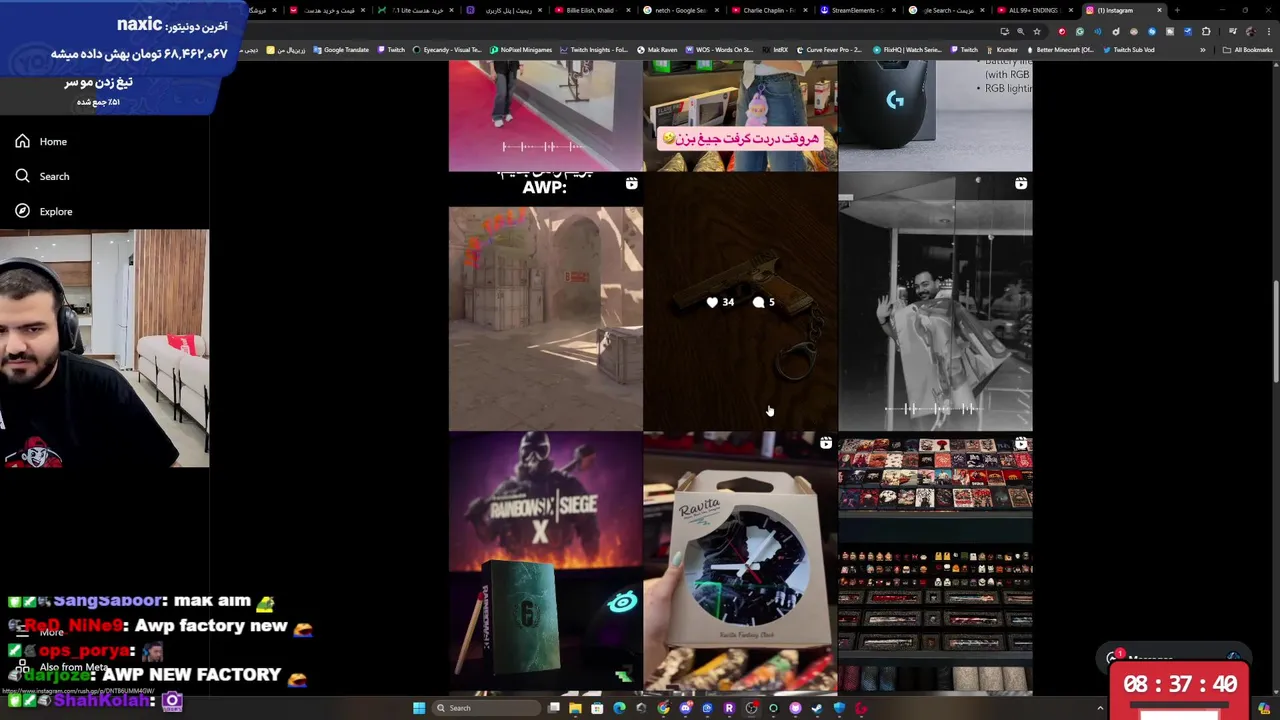Click the like count 34 on hovered post

[x=720, y=302]
